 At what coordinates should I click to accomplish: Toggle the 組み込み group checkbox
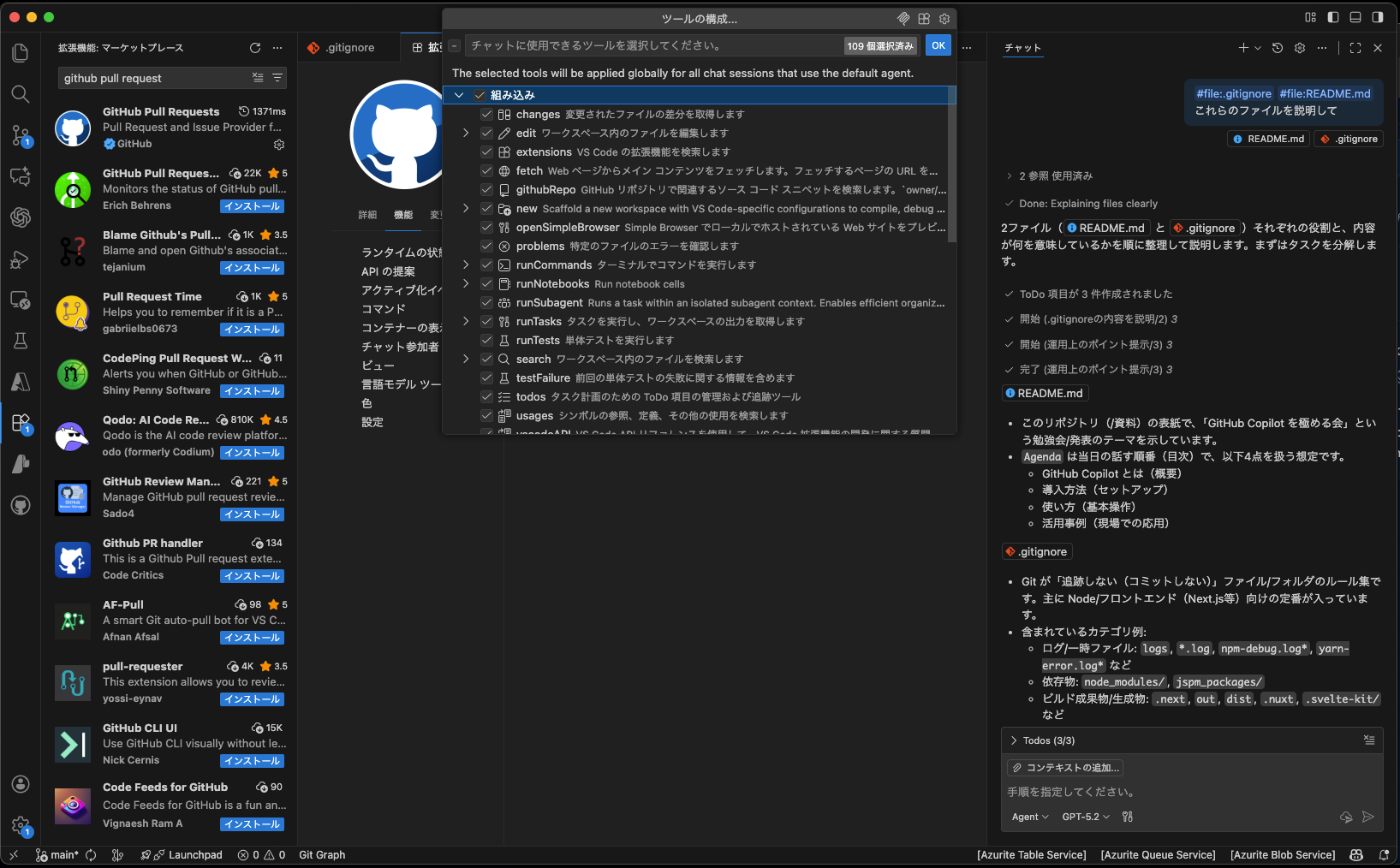(479, 95)
